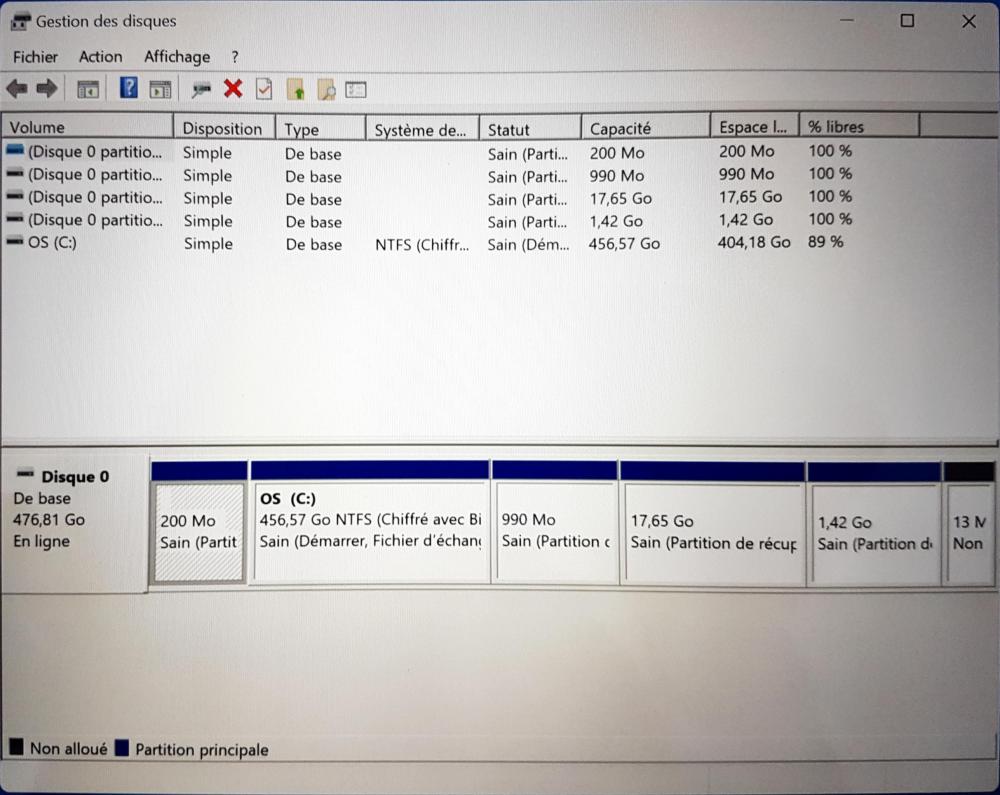Toggle the action pane toolbar icon
Image resolution: width=1000 pixels, height=795 pixels.
160,90
